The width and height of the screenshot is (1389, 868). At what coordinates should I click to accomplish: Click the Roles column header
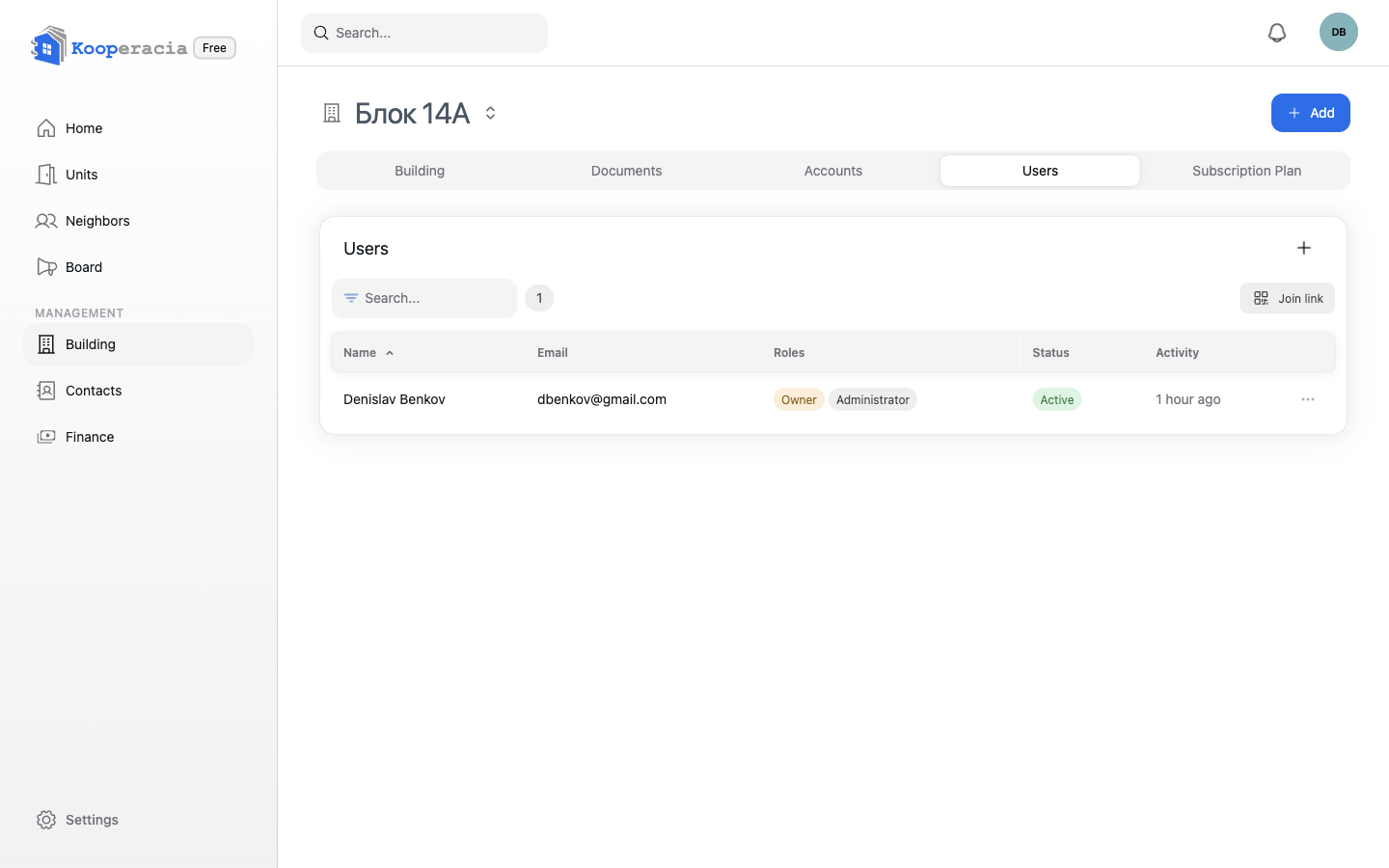(x=789, y=353)
